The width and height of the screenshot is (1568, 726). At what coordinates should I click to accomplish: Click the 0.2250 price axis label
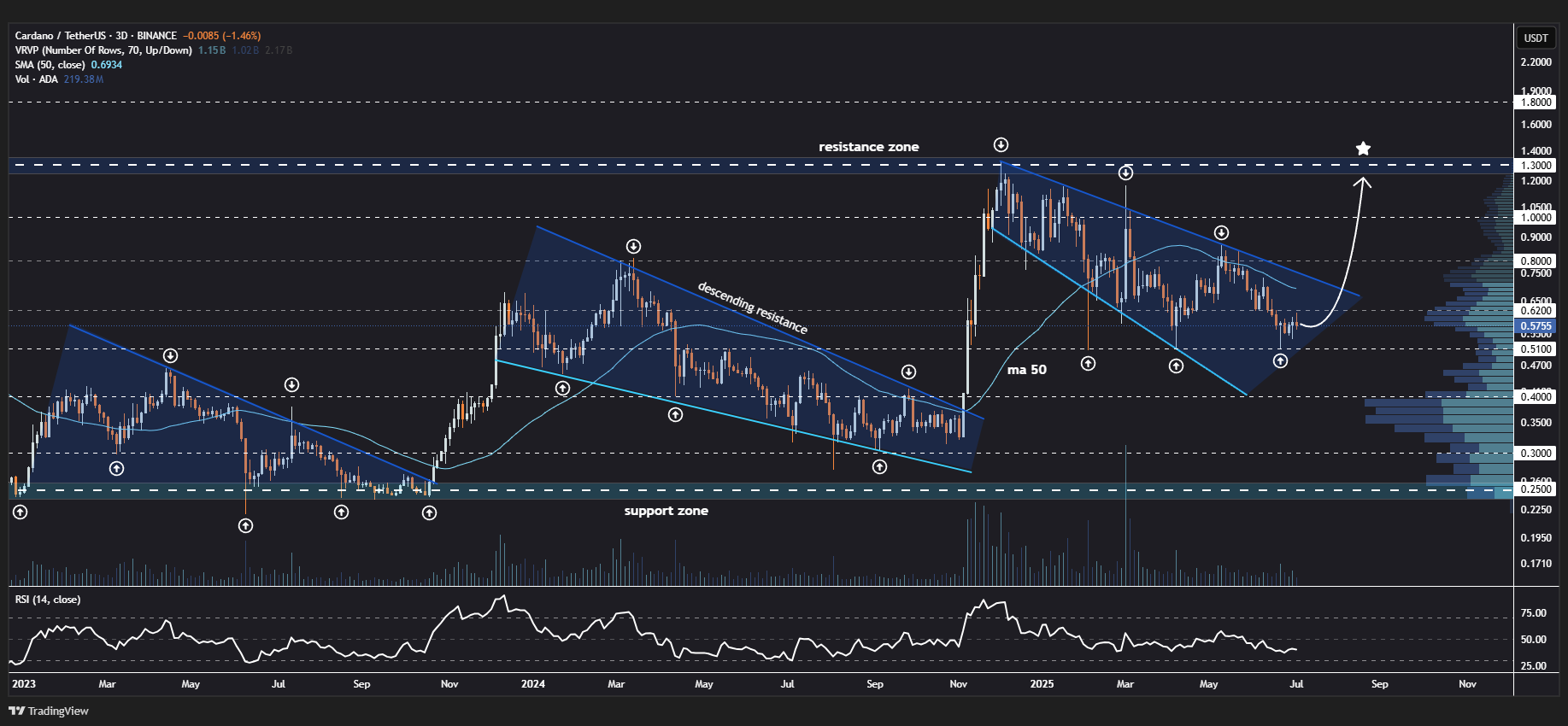pyautogui.click(x=1536, y=510)
